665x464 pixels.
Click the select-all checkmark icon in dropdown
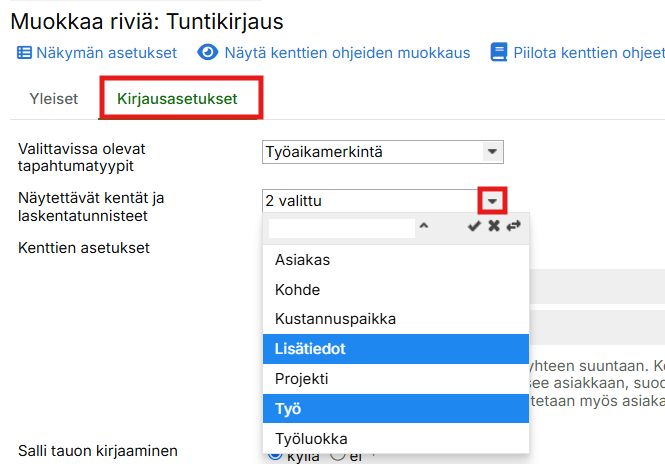474,227
